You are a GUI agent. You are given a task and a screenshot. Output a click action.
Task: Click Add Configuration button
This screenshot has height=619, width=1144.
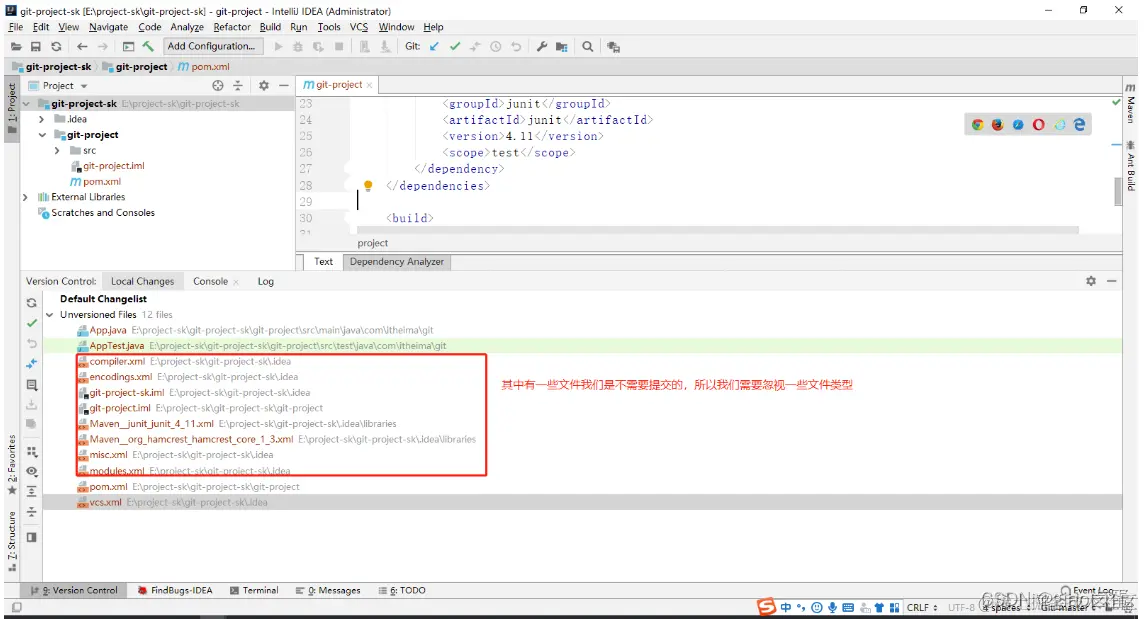212,46
